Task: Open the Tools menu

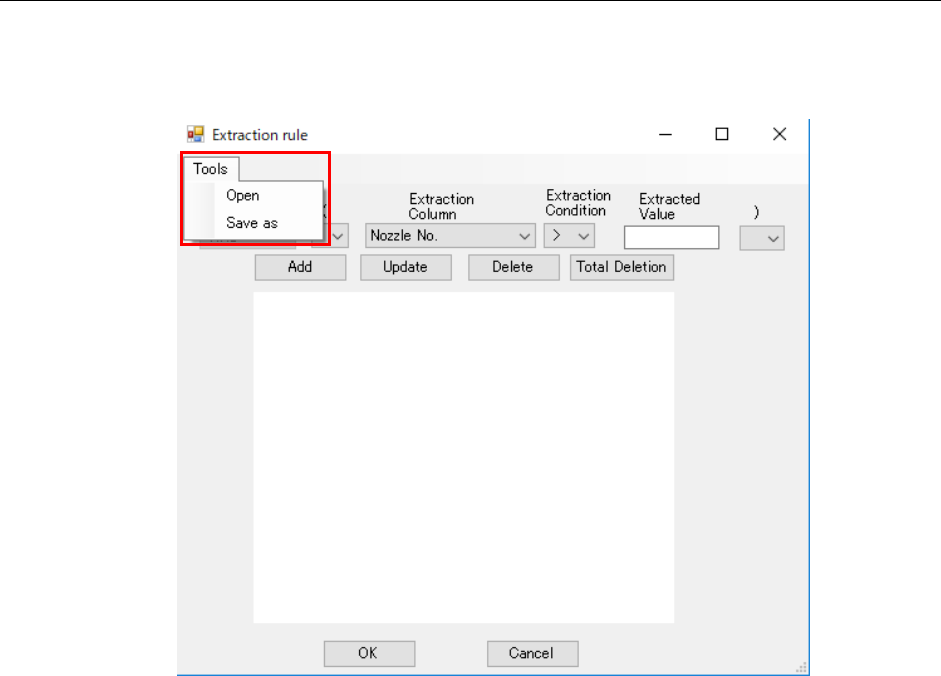Action: tap(211, 169)
